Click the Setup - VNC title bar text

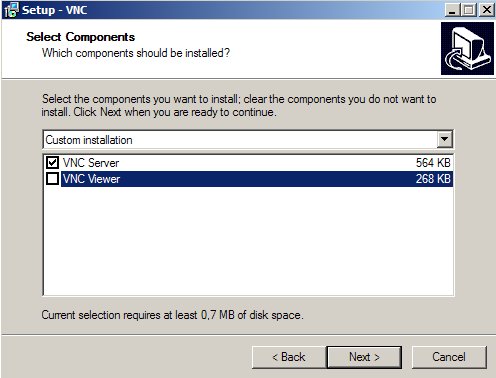tap(55, 10)
